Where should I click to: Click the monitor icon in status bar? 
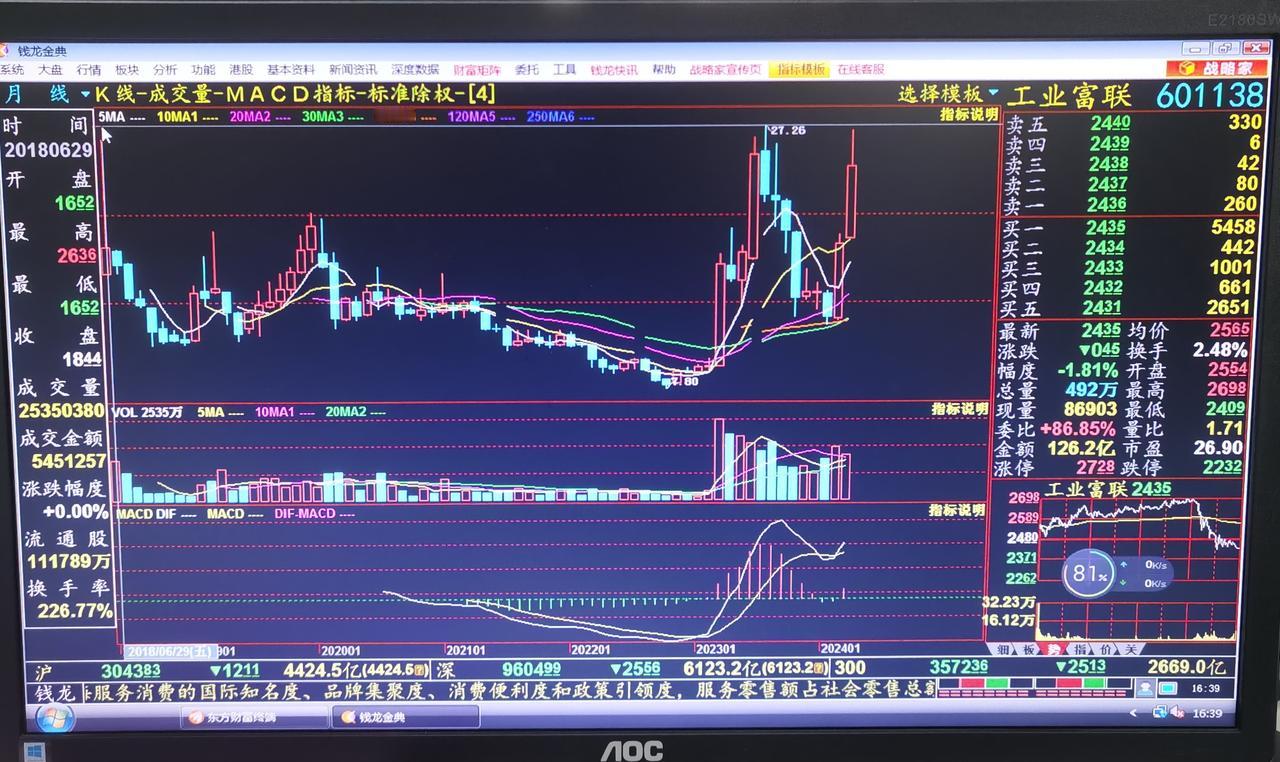click(x=1167, y=687)
